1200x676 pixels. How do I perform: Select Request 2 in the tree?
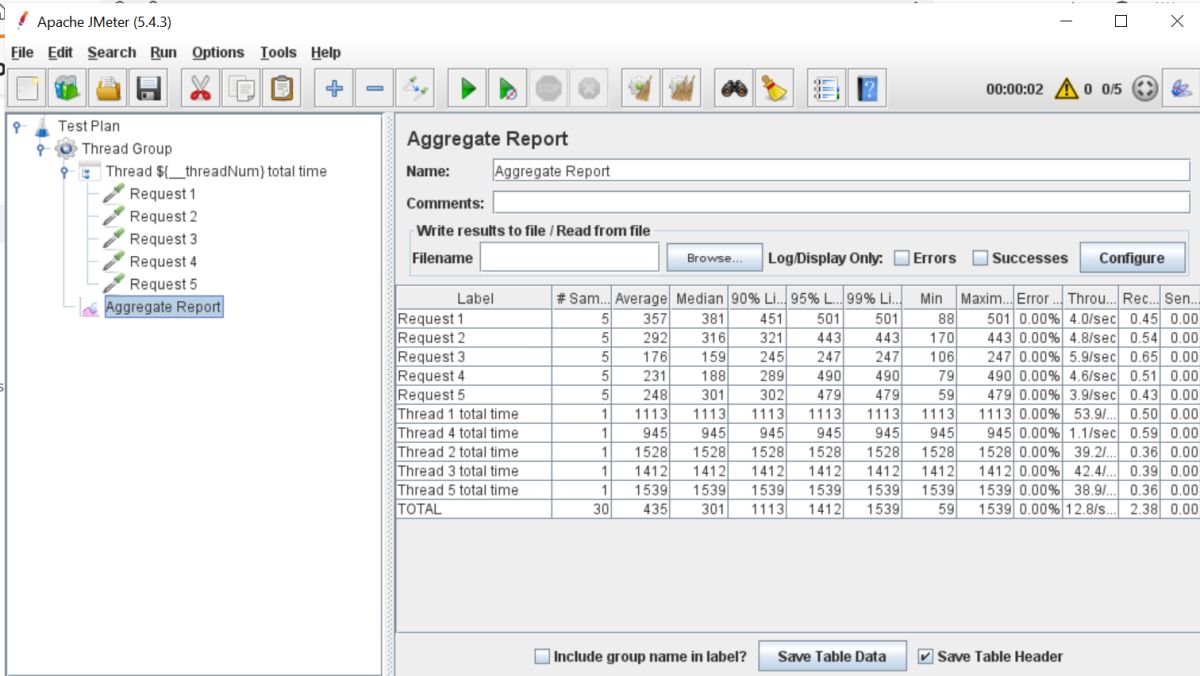(x=163, y=217)
